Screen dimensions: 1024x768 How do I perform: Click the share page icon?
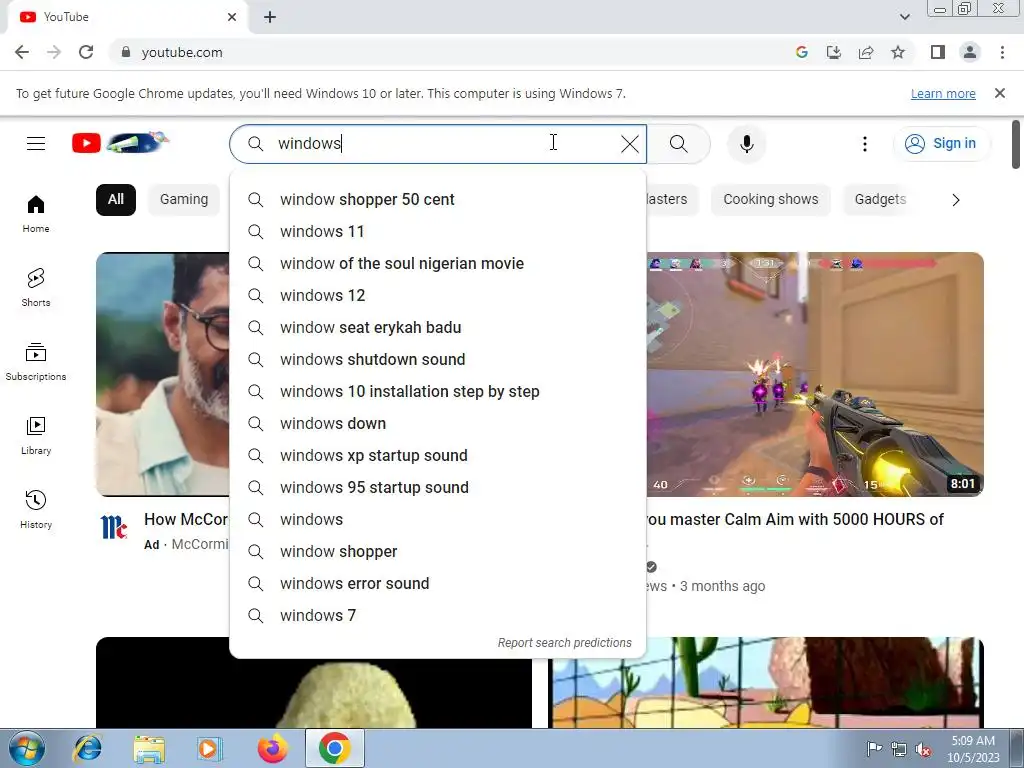pos(866,52)
